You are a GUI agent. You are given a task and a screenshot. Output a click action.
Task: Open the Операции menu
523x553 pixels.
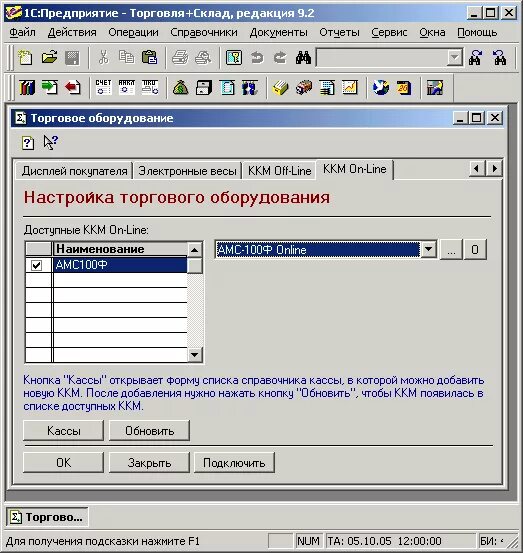tap(133, 32)
